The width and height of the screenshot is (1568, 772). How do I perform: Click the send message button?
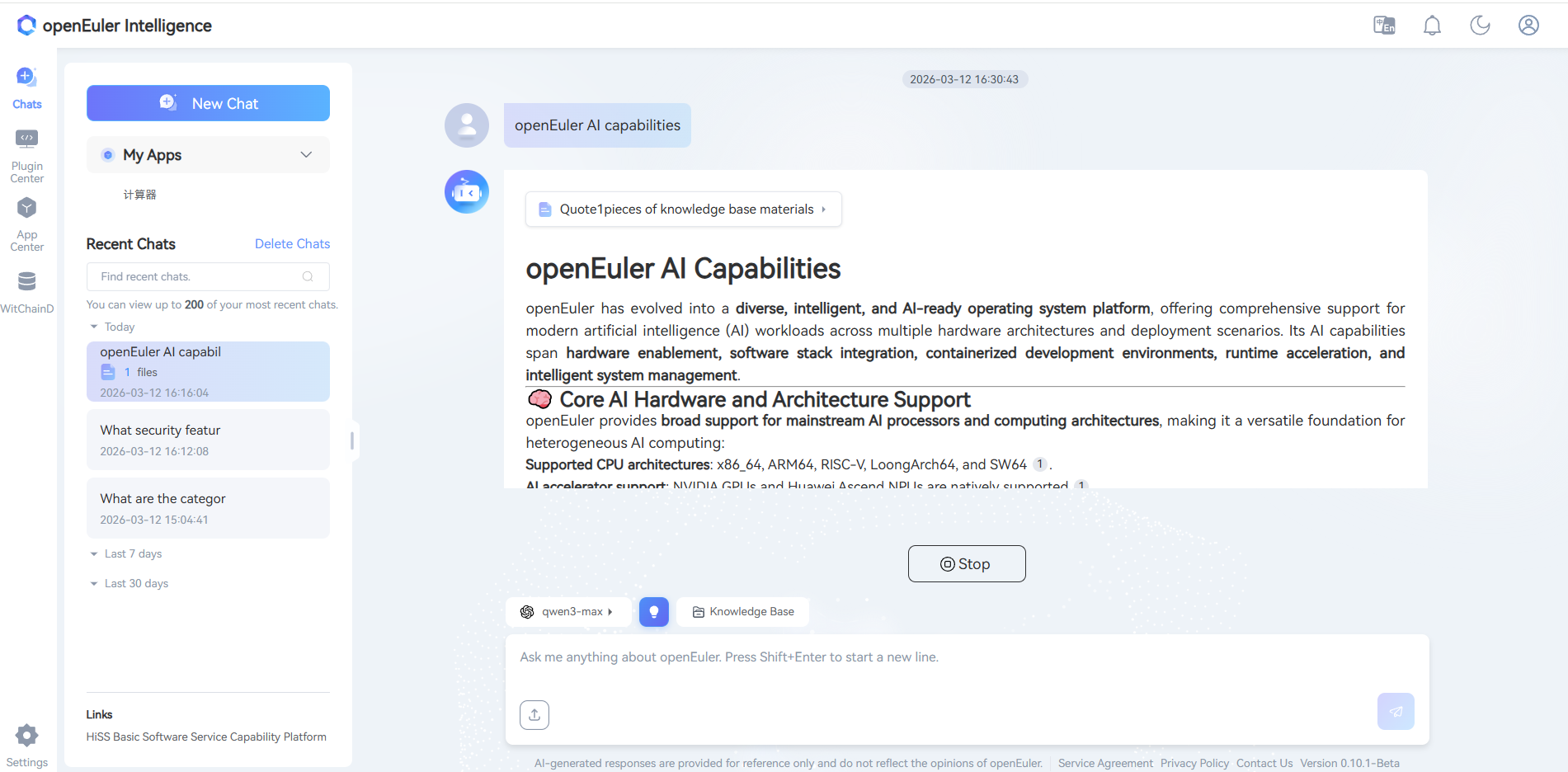pyautogui.click(x=1396, y=712)
